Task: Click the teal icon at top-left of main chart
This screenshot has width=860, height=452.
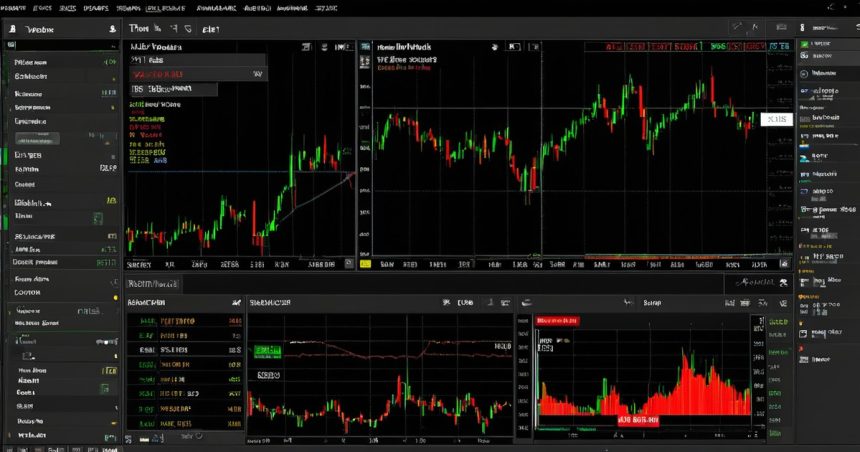Action: pos(365,47)
